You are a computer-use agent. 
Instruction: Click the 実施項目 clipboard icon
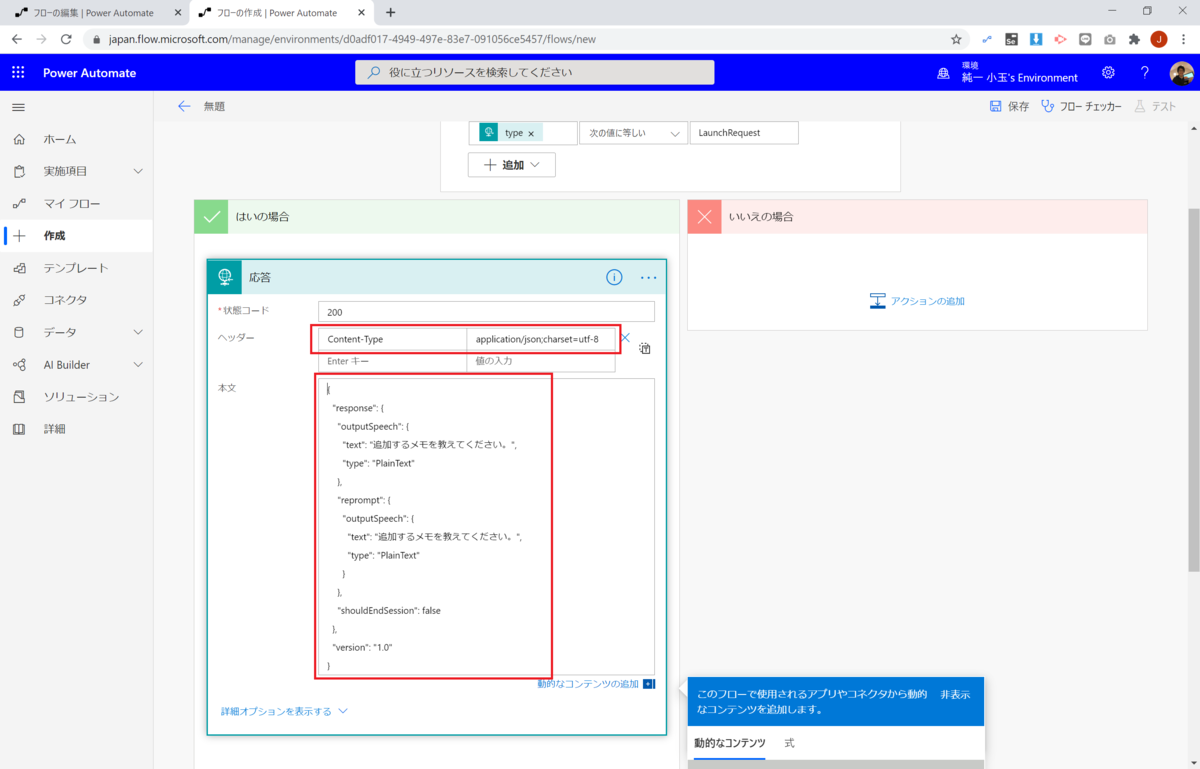point(19,171)
